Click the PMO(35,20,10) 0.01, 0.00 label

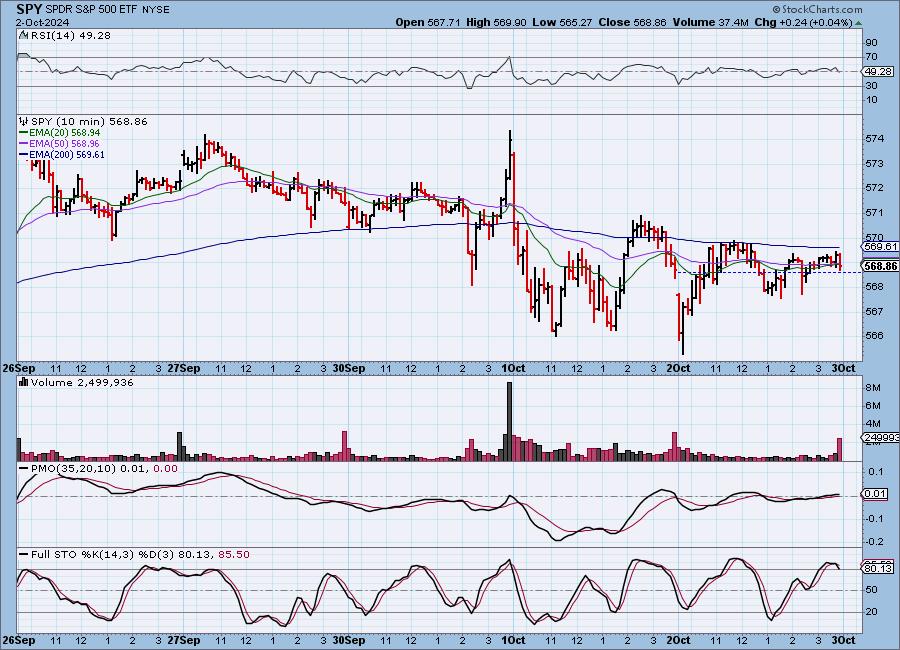point(104,469)
